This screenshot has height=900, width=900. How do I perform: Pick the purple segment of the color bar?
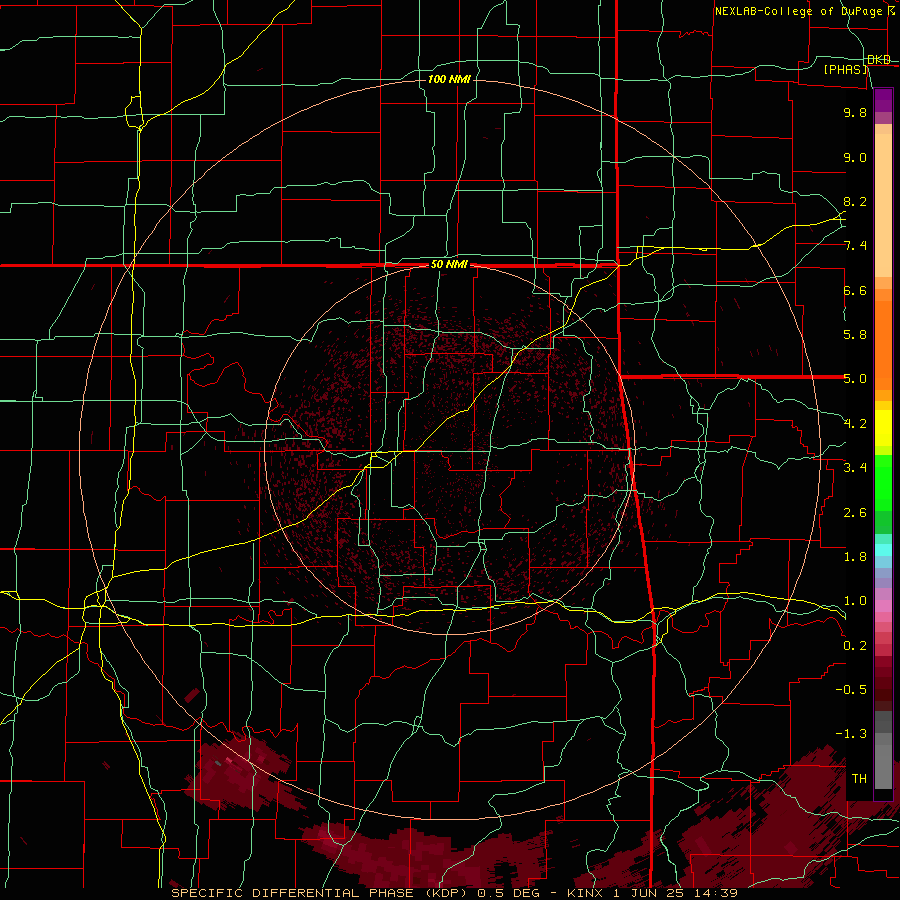[883, 100]
